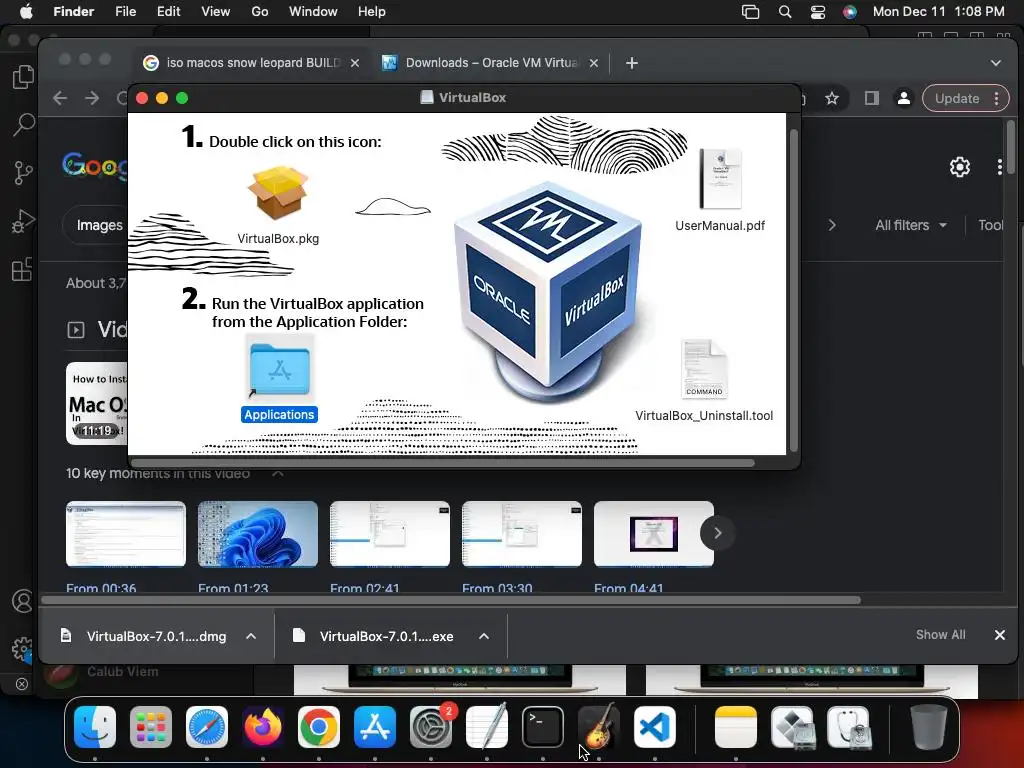Viewport: 1024px width, 768px height.
Task: Open the Apple menu
Action: click(26, 12)
